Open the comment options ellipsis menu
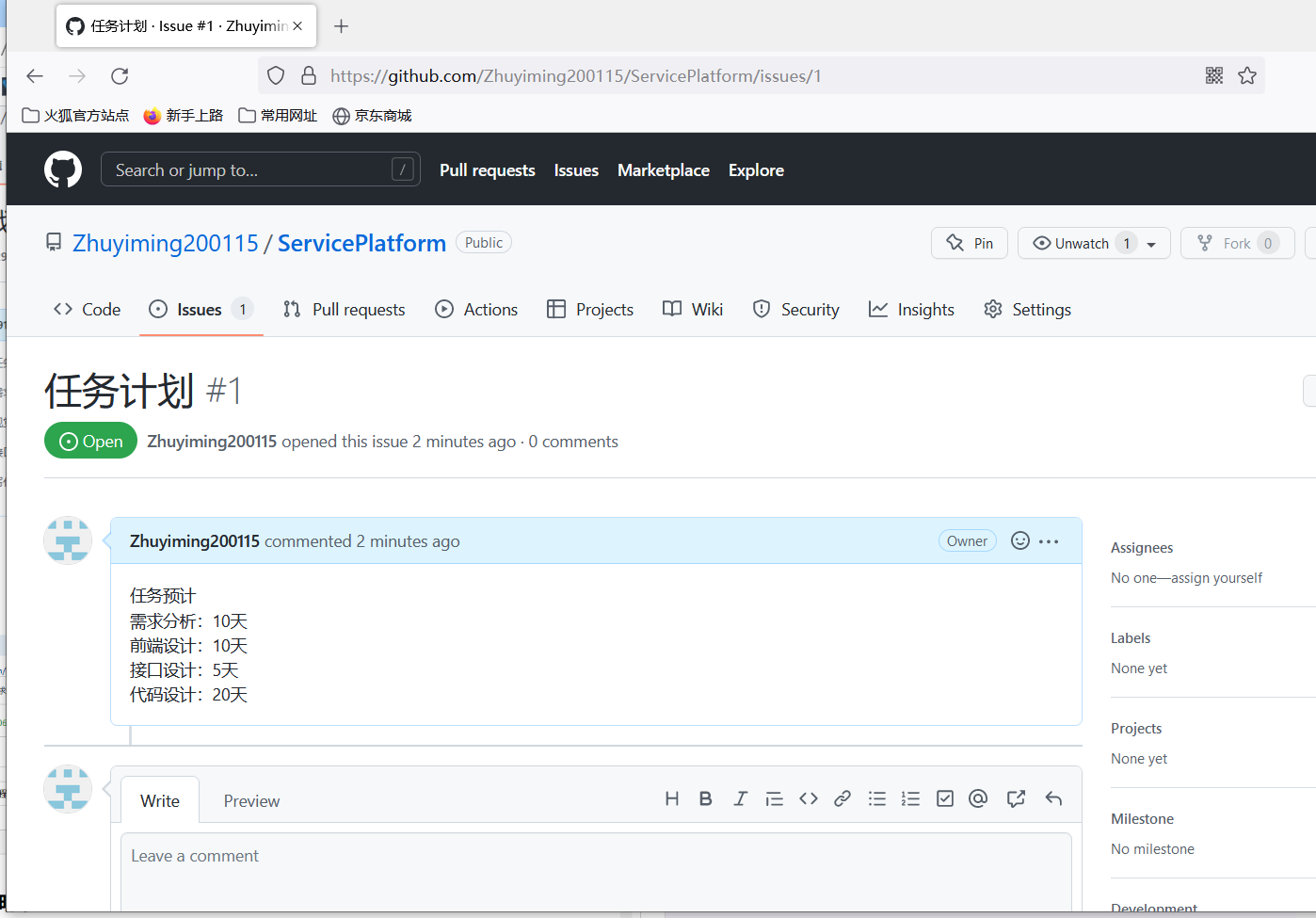Viewport: 1316px width, 918px height. click(x=1049, y=541)
